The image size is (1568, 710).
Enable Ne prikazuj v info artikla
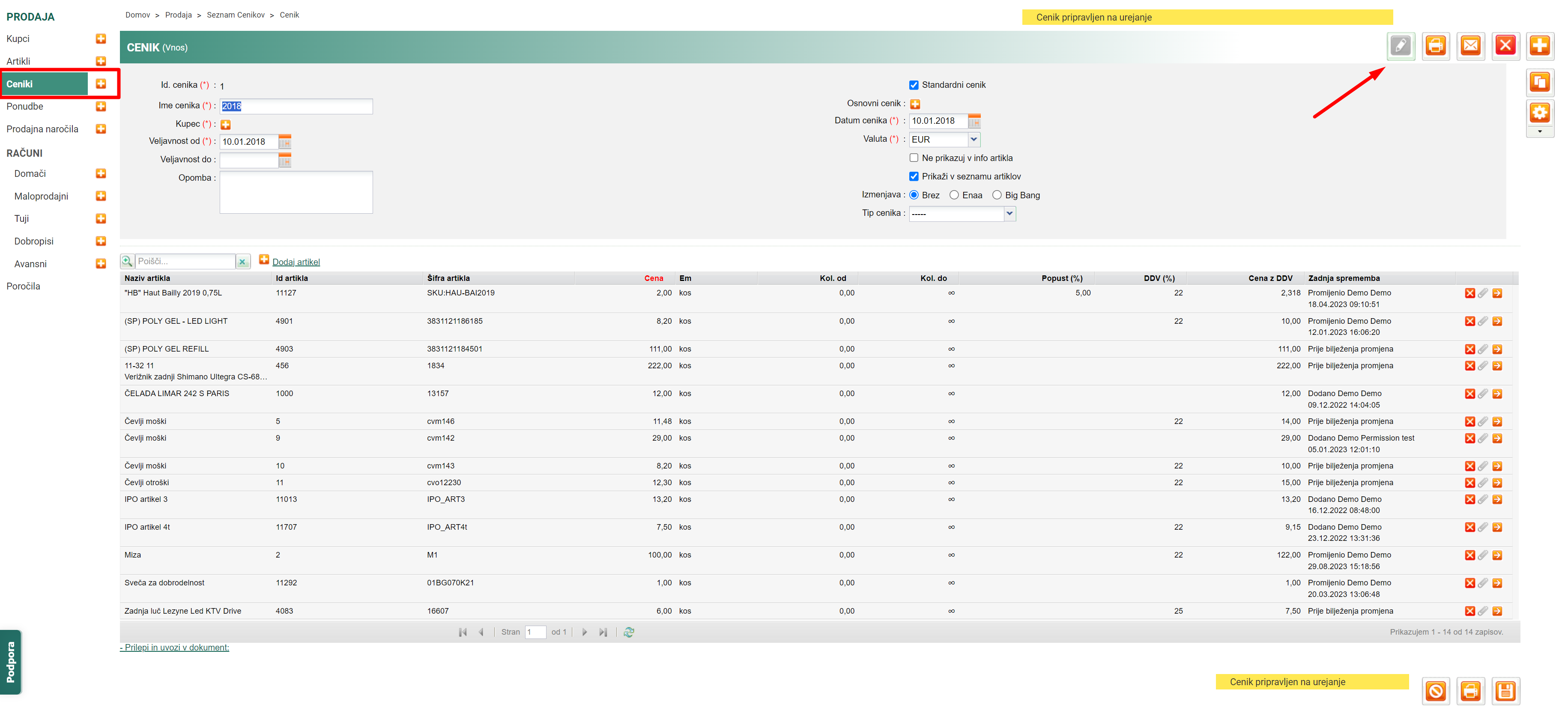tap(914, 158)
